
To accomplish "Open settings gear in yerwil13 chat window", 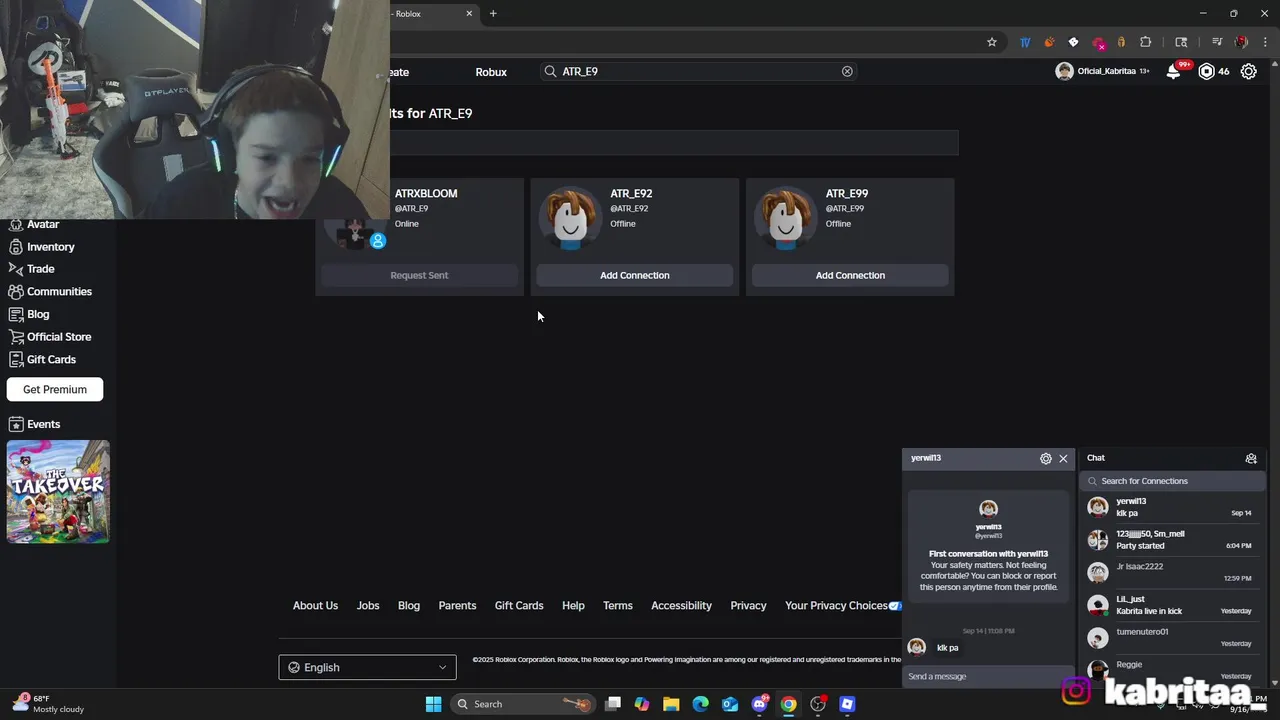I will 1046,458.
